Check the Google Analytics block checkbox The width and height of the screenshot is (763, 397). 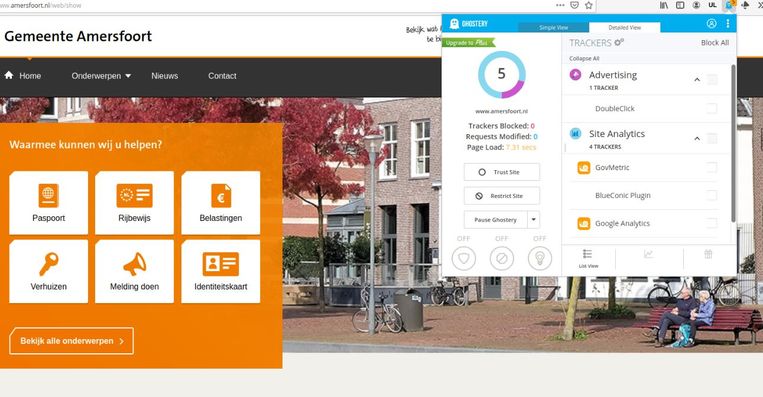(711, 223)
